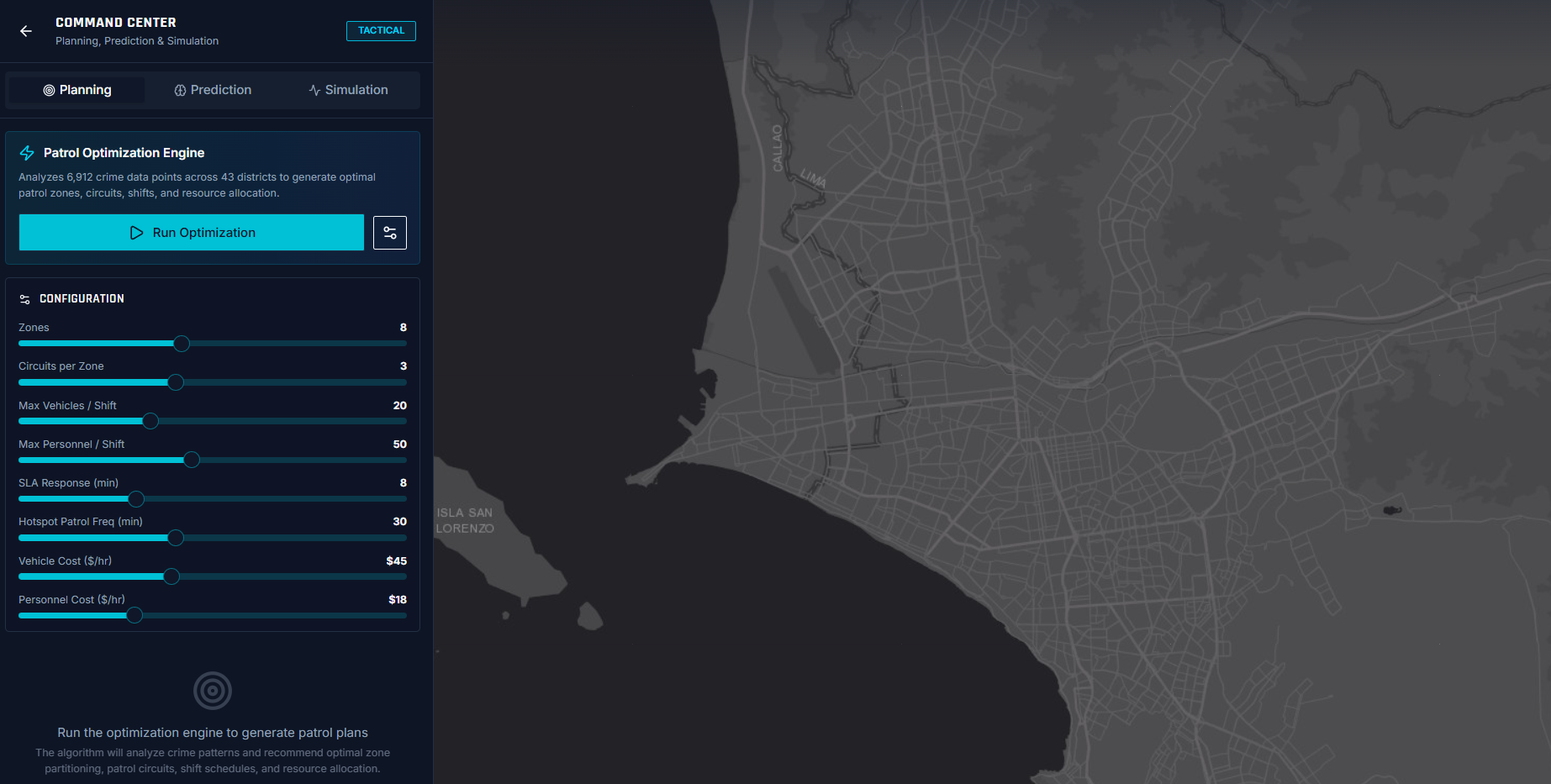The width and height of the screenshot is (1551, 784).
Task: Click the Personnel Cost value $18
Action: [x=398, y=600]
